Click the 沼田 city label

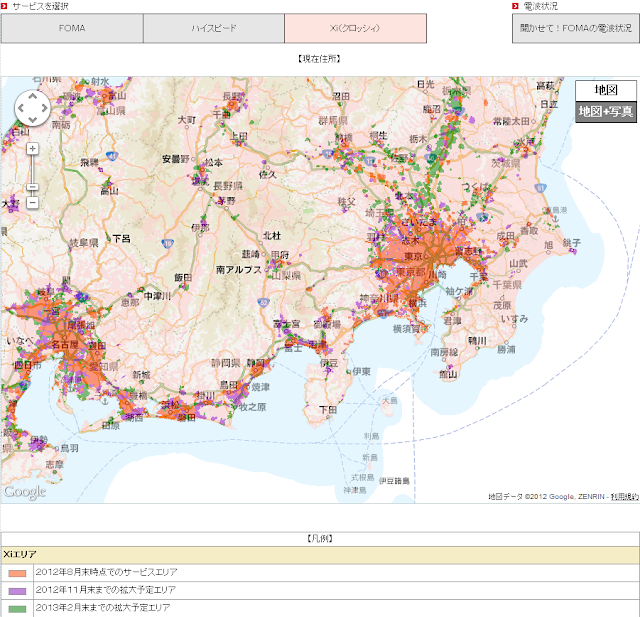[341, 96]
